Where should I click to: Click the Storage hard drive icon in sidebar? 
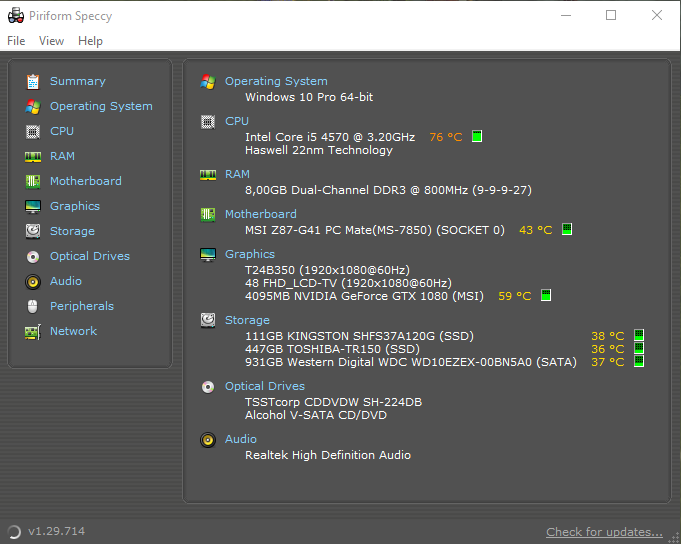pyautogui.click(x=33, y=231)
